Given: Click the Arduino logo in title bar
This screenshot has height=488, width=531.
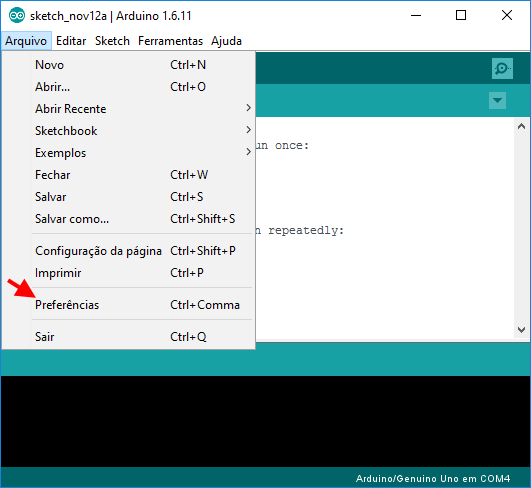Looking at the screenshot, I should 17,16.
